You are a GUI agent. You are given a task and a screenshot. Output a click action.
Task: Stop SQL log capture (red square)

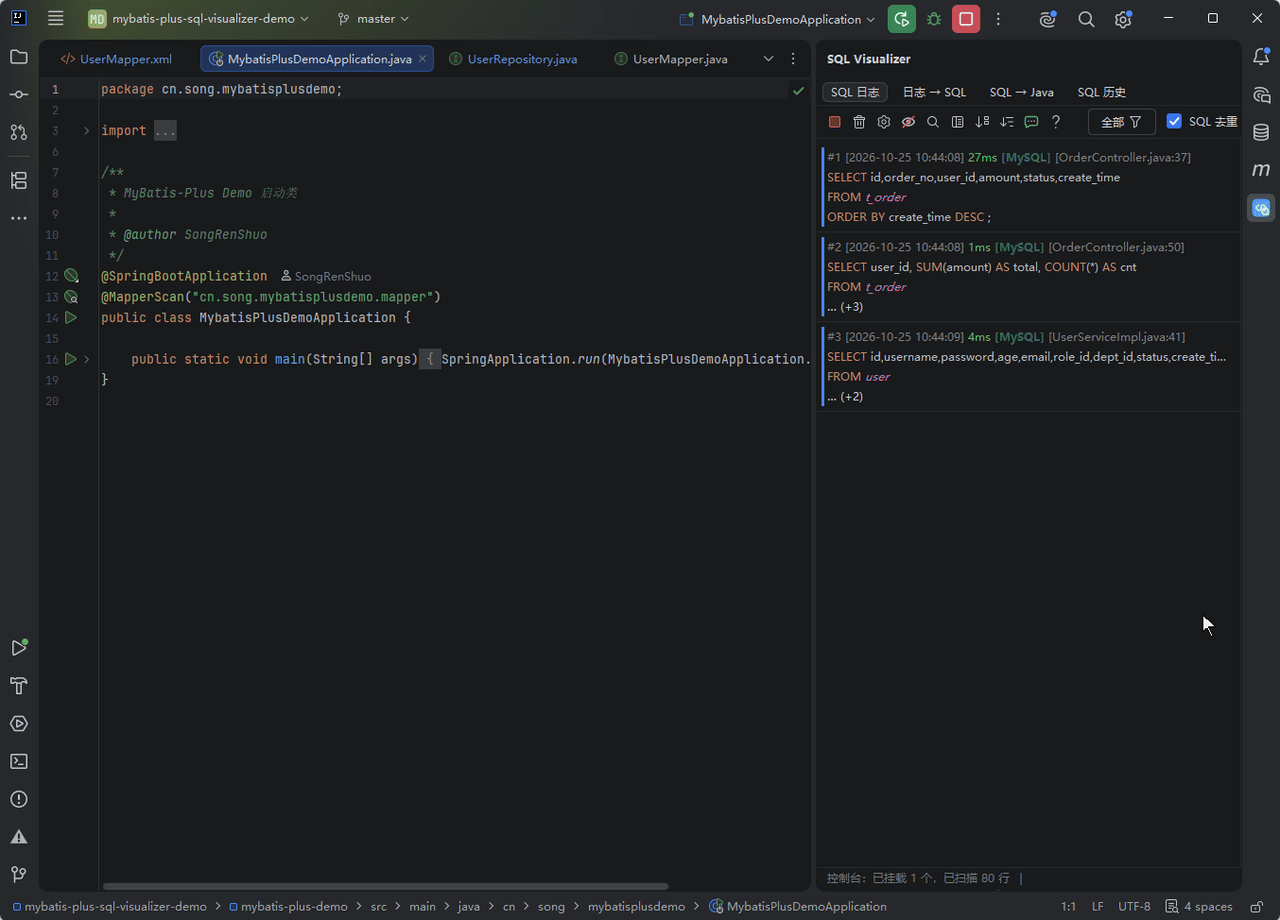click(x=835, y=122)
